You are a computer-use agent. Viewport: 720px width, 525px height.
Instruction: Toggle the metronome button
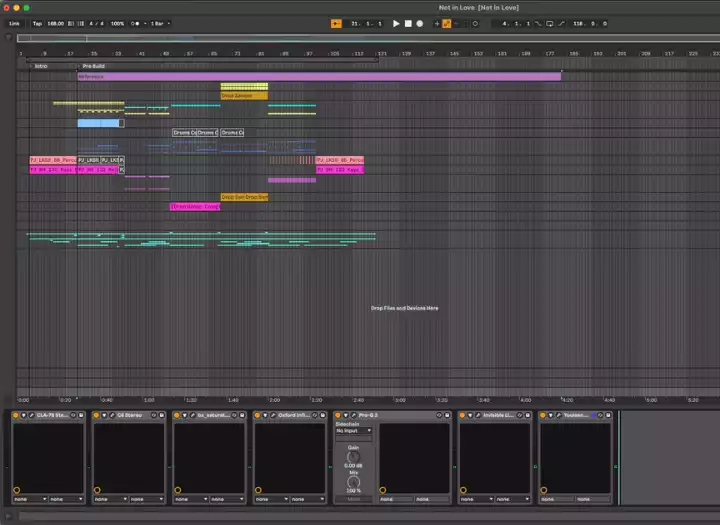pos(135,23)
